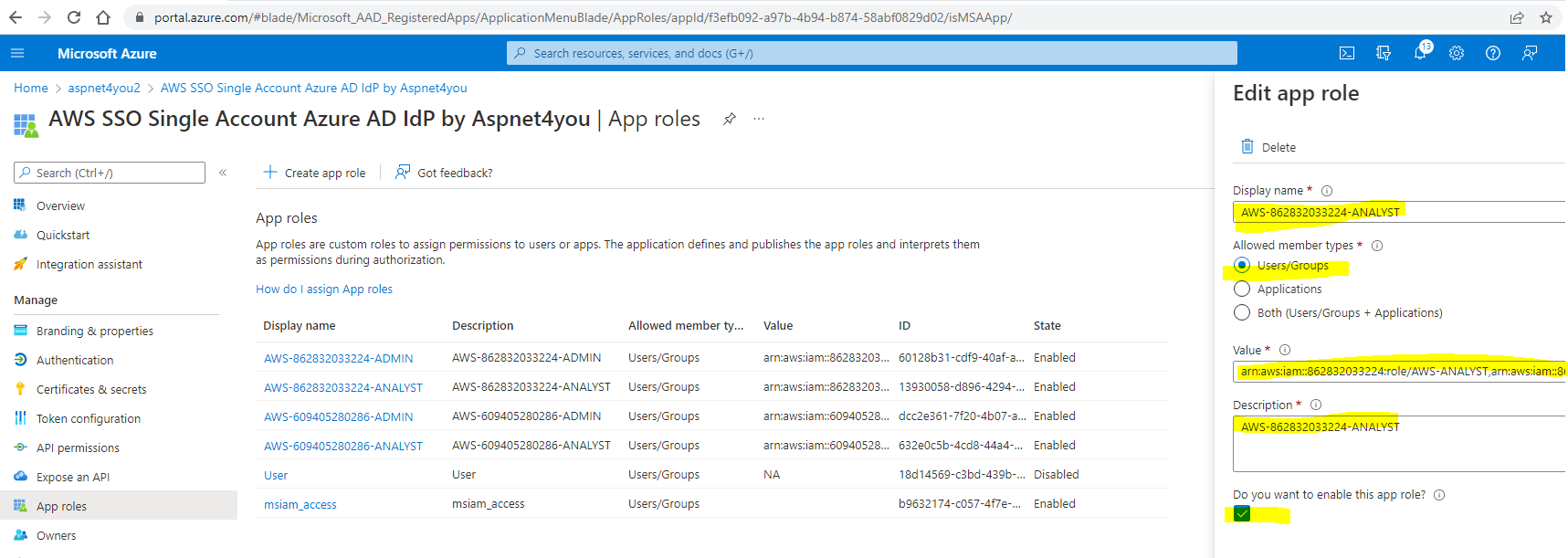The width and height of the screenshot is (1568, 558).
Task: Click the State column header
Action: (1047, 326)
